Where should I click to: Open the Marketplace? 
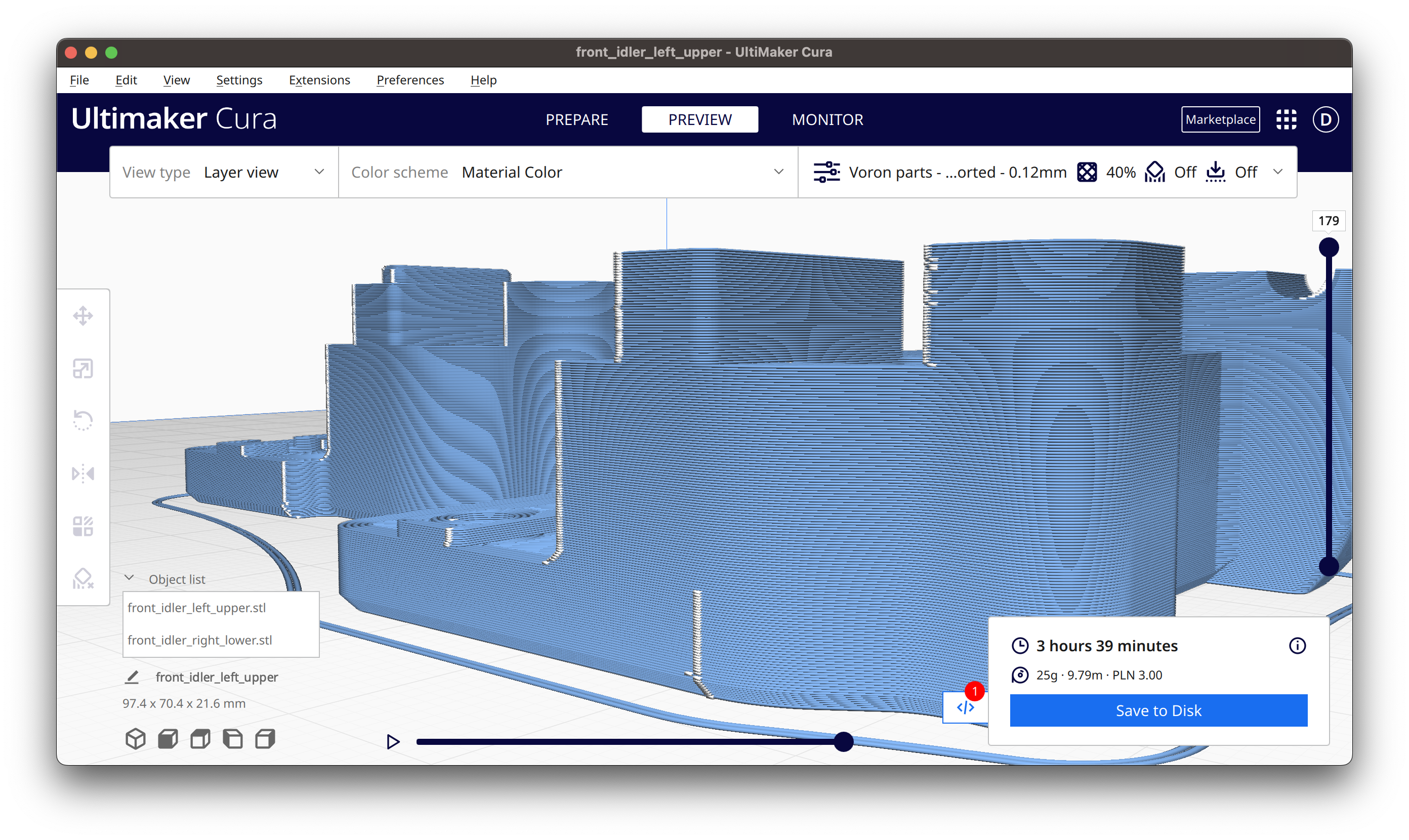[x=1220, y=119]
